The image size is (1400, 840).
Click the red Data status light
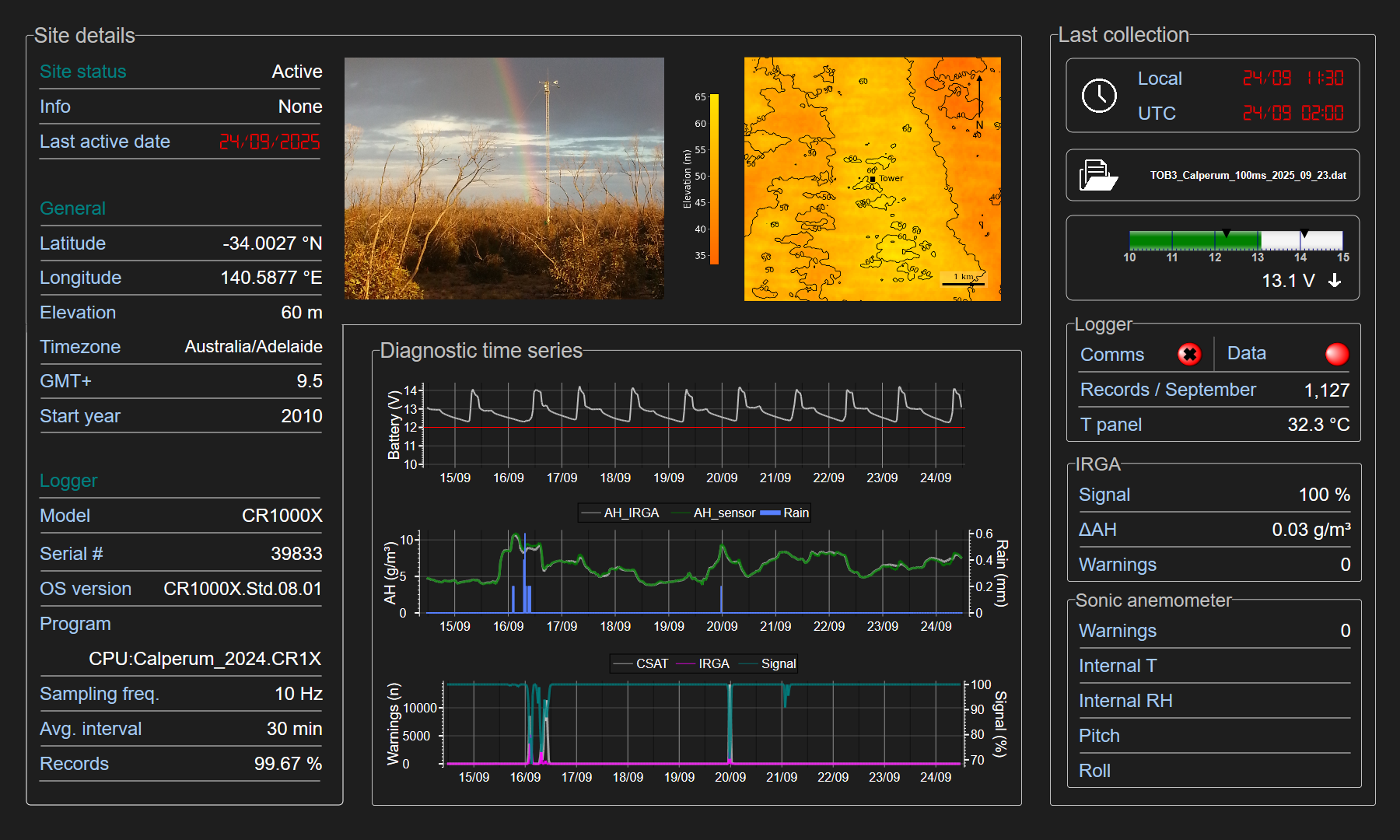tap(1336, 355)
